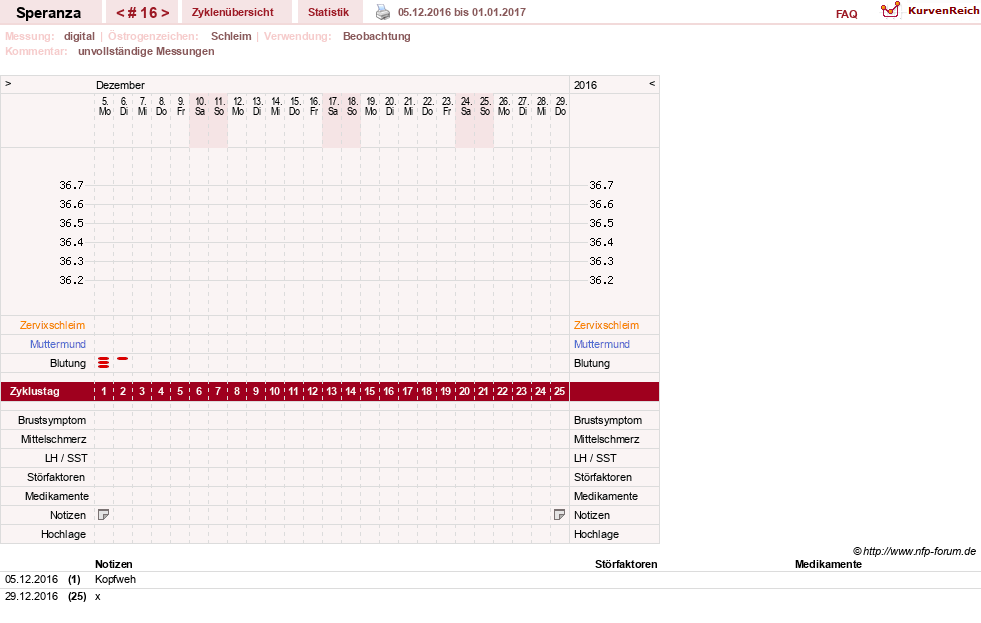Open the Statistik tab

[328, 12]
